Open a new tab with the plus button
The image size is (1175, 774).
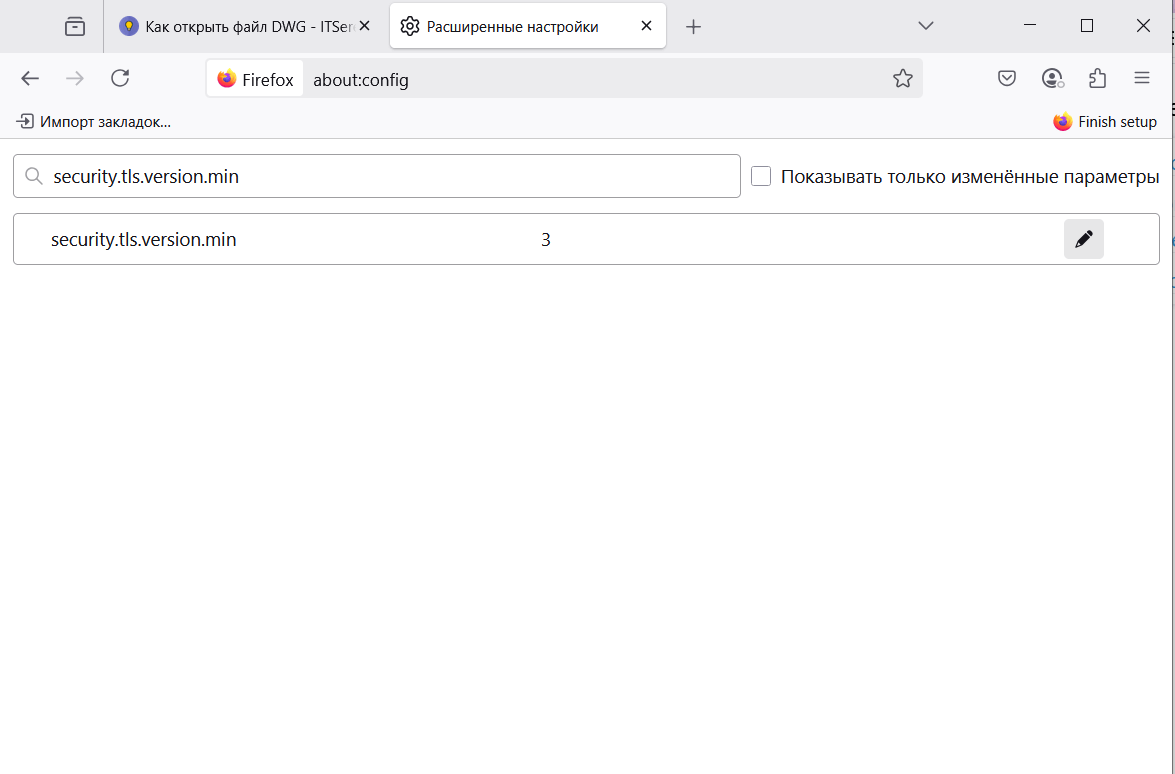click(x=693, y=27)
